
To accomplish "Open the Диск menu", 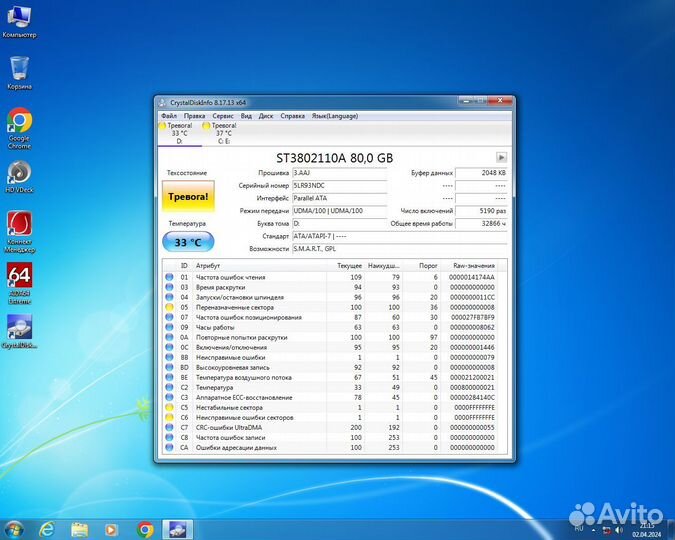I will pos(266,116).
